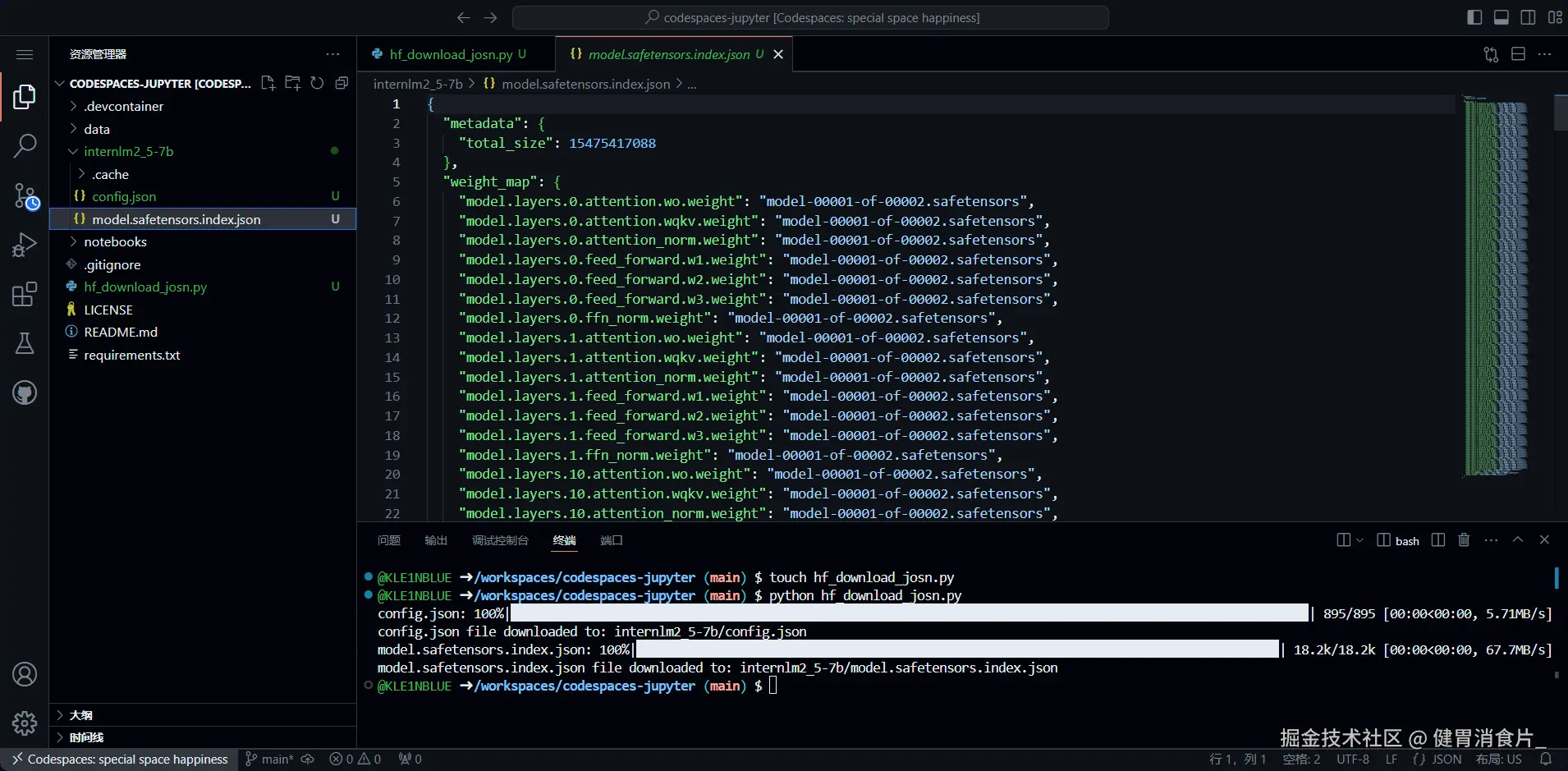Image resolution: width=1568 pixels, height=771 pixels.
Task: Expand the .devcontainer folder
Action: pos(123,106)
